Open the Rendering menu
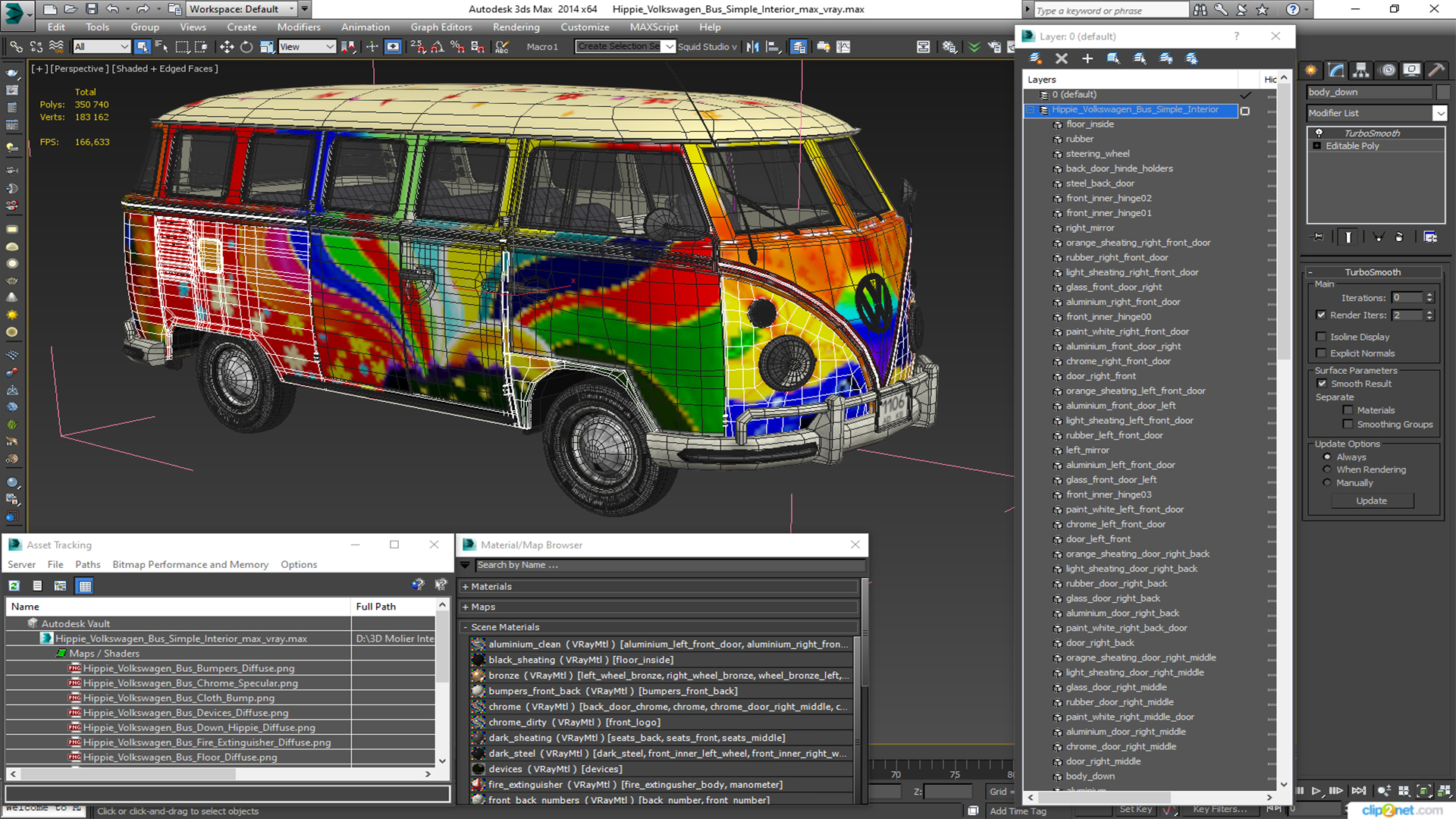The height and width of the screenshot is (819, 1456). coord(516,27)
